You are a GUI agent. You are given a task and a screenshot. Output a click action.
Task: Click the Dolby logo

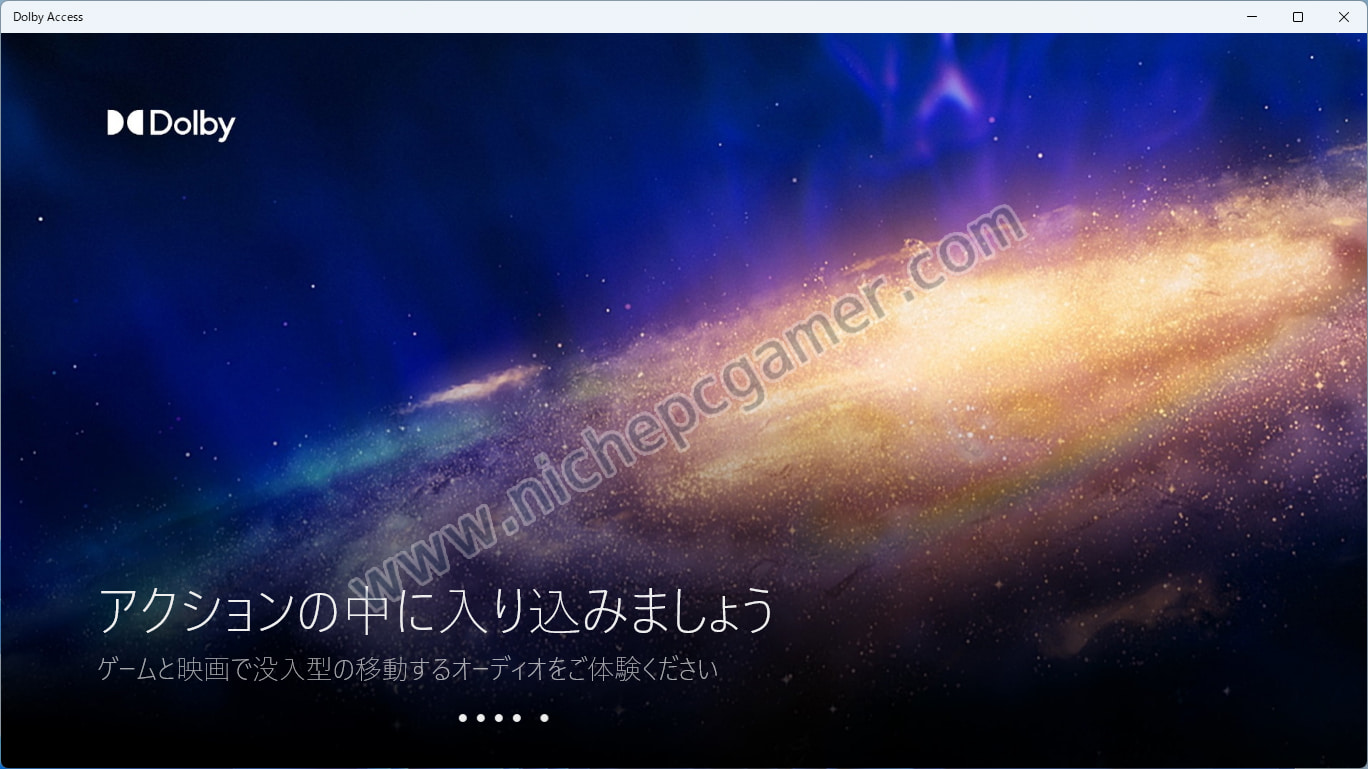click(171, 124)
